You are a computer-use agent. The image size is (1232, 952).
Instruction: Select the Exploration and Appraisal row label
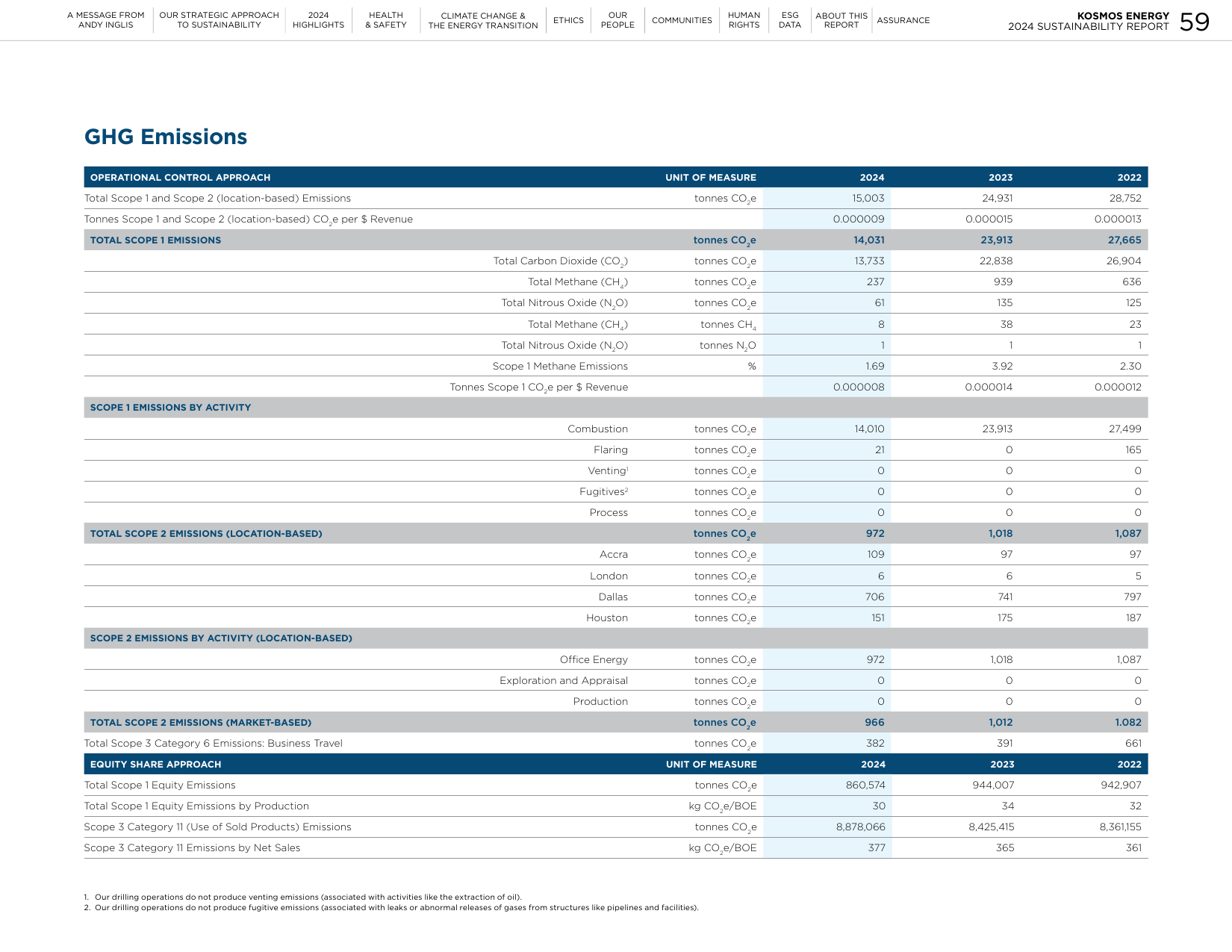564,681
